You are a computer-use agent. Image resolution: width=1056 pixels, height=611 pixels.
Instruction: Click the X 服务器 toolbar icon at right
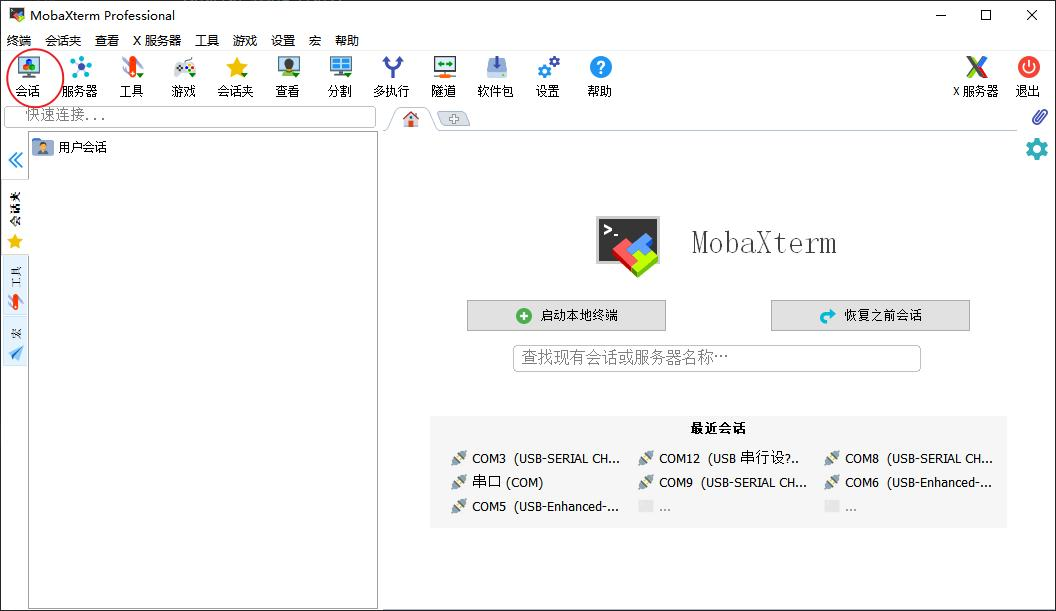[x=976, y=77]
